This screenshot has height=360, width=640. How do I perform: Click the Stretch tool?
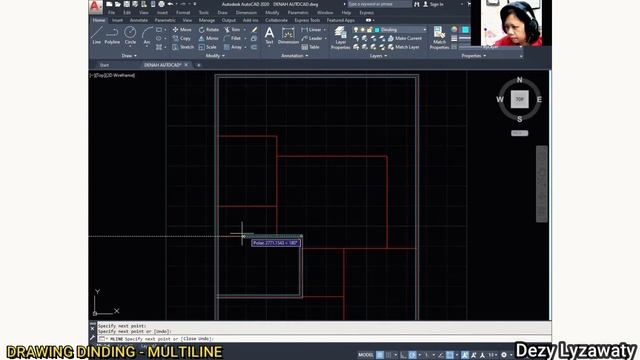point(182,47)
